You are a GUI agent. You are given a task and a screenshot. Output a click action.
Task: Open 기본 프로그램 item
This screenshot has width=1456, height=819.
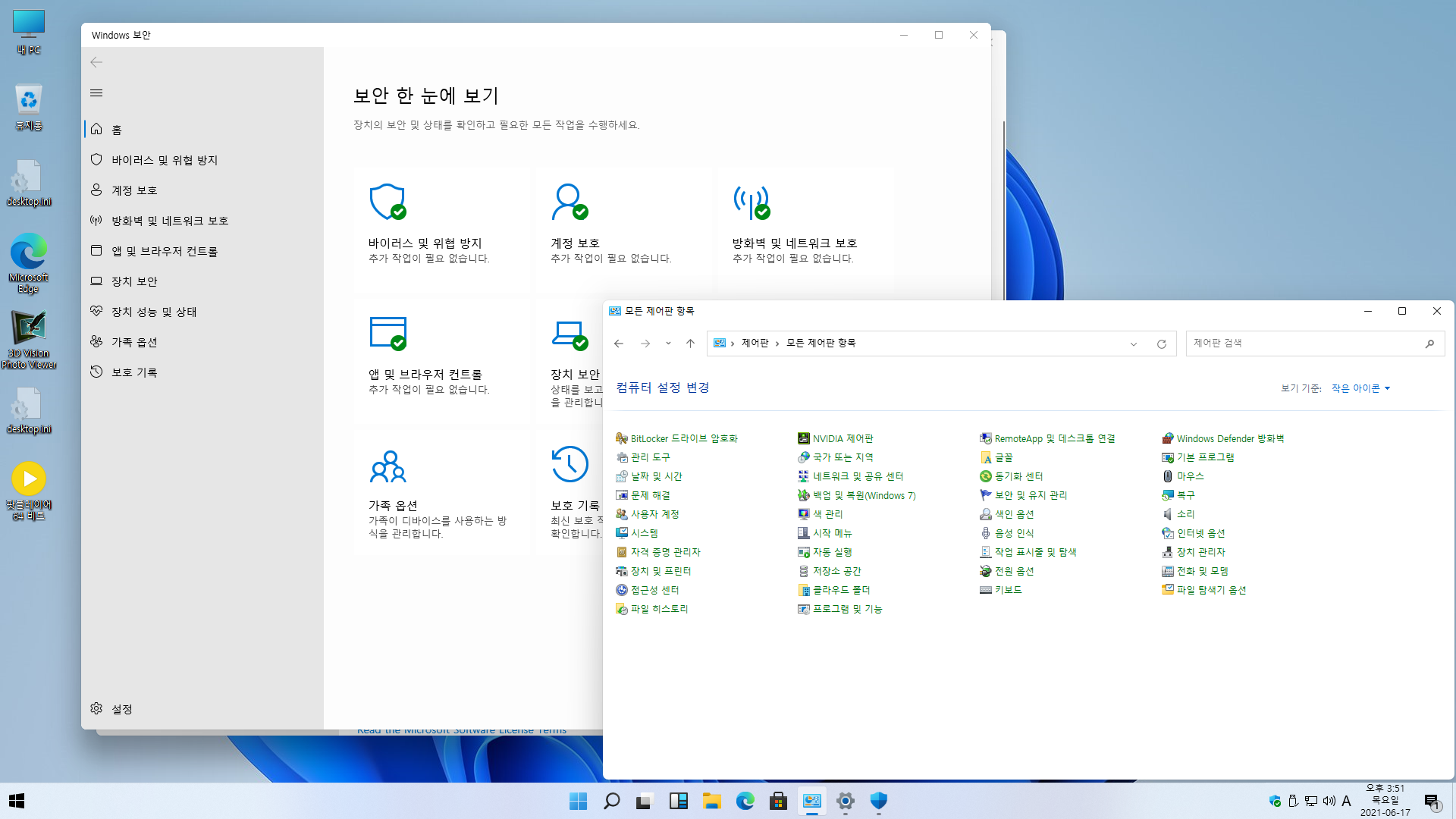click(x=1198, y=457)
